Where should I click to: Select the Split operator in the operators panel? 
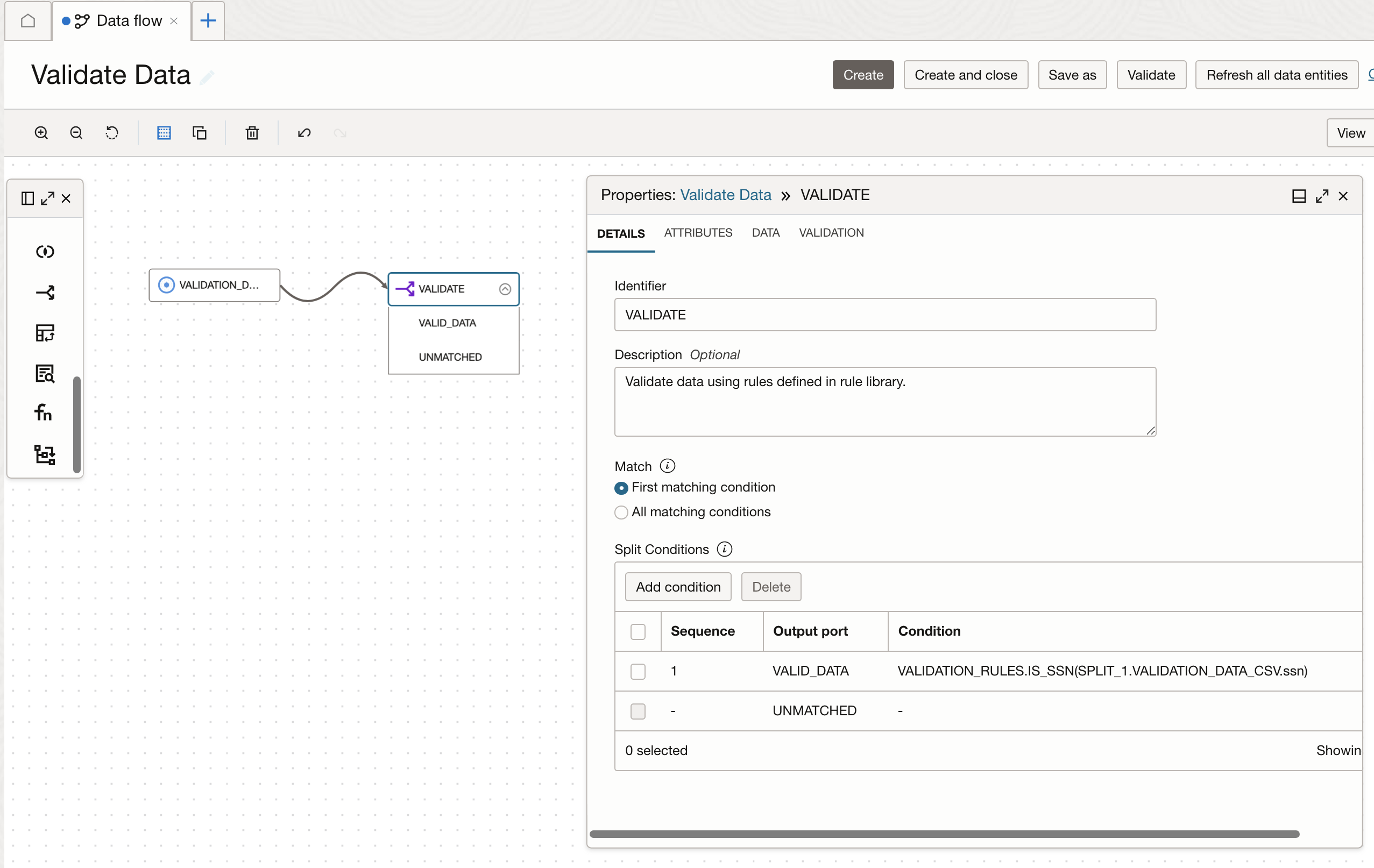click(x=44, y=292)
